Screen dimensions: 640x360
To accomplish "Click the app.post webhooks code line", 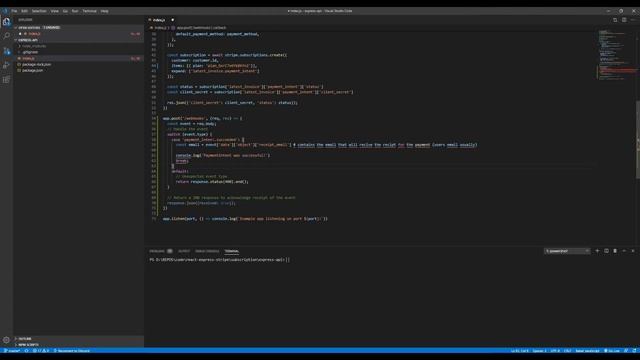I will (202, 118).
